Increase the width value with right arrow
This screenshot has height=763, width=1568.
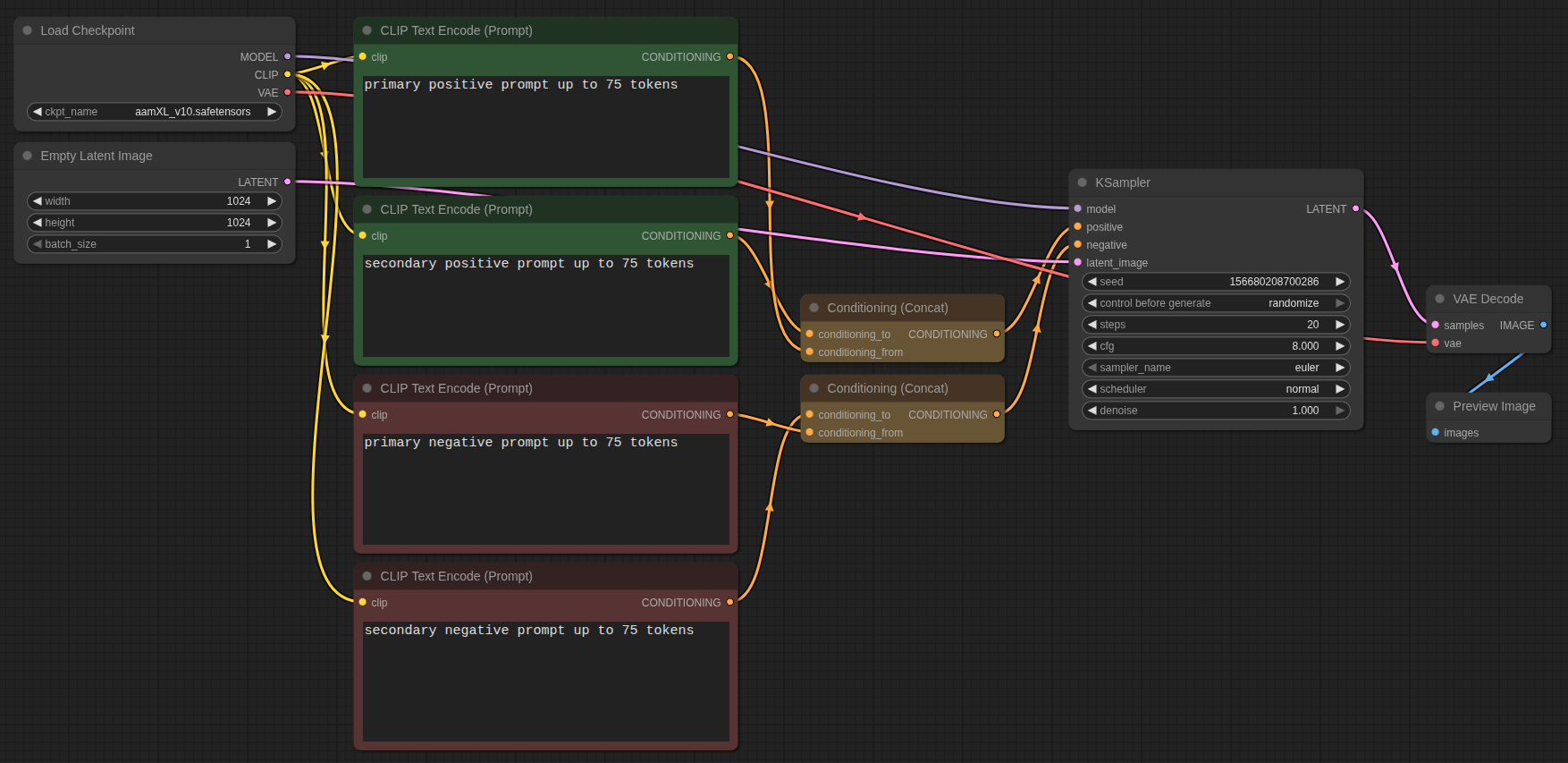[x=272, y=201]
